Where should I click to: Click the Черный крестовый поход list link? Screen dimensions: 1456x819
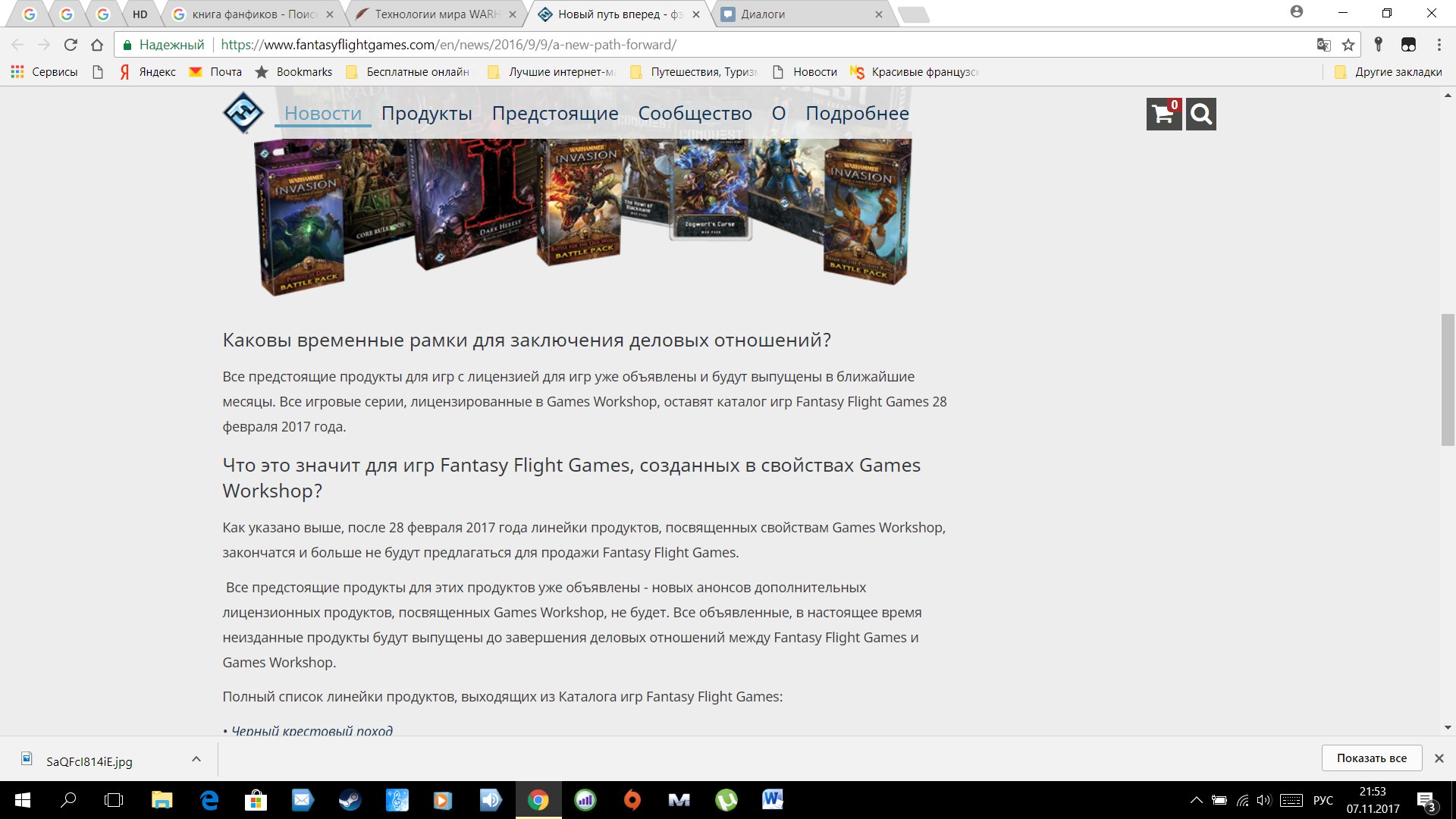[312, 730]
